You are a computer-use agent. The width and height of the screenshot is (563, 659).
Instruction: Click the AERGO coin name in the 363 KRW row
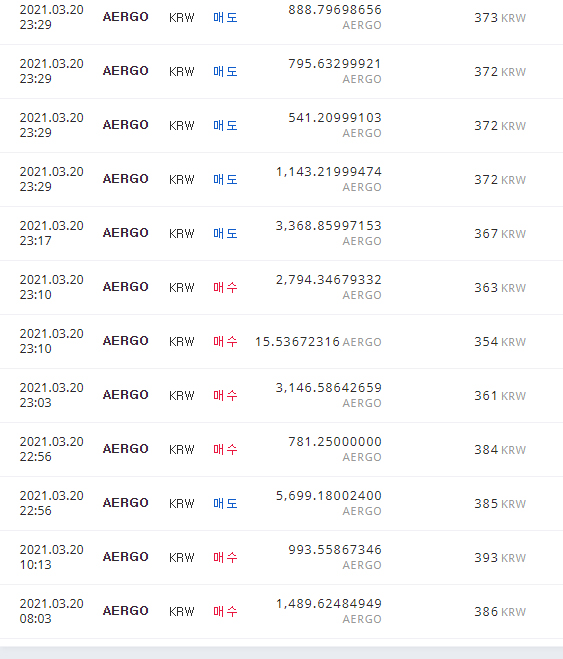click(126, 287)
